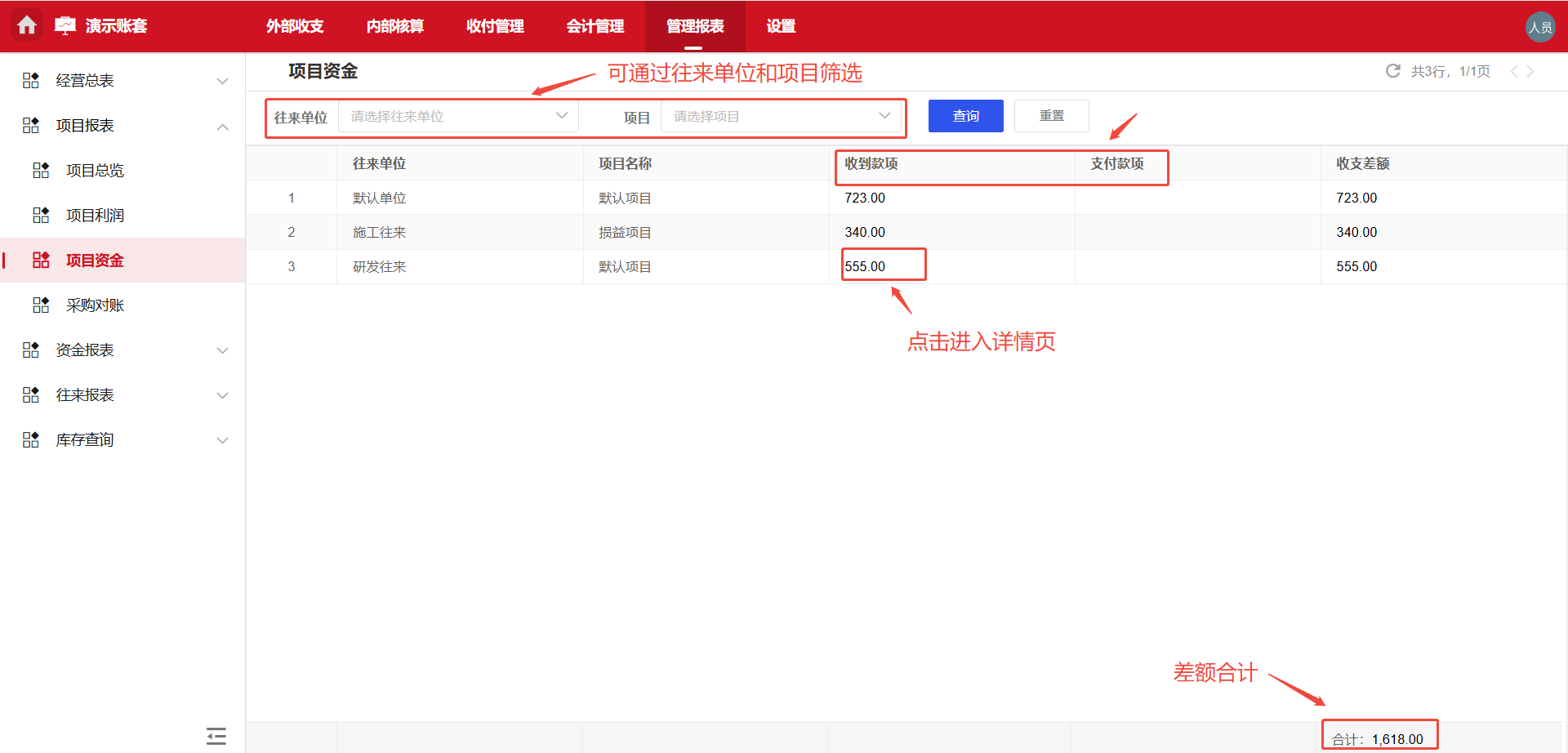Open the 项目 dropdown selector

point(780,116)
